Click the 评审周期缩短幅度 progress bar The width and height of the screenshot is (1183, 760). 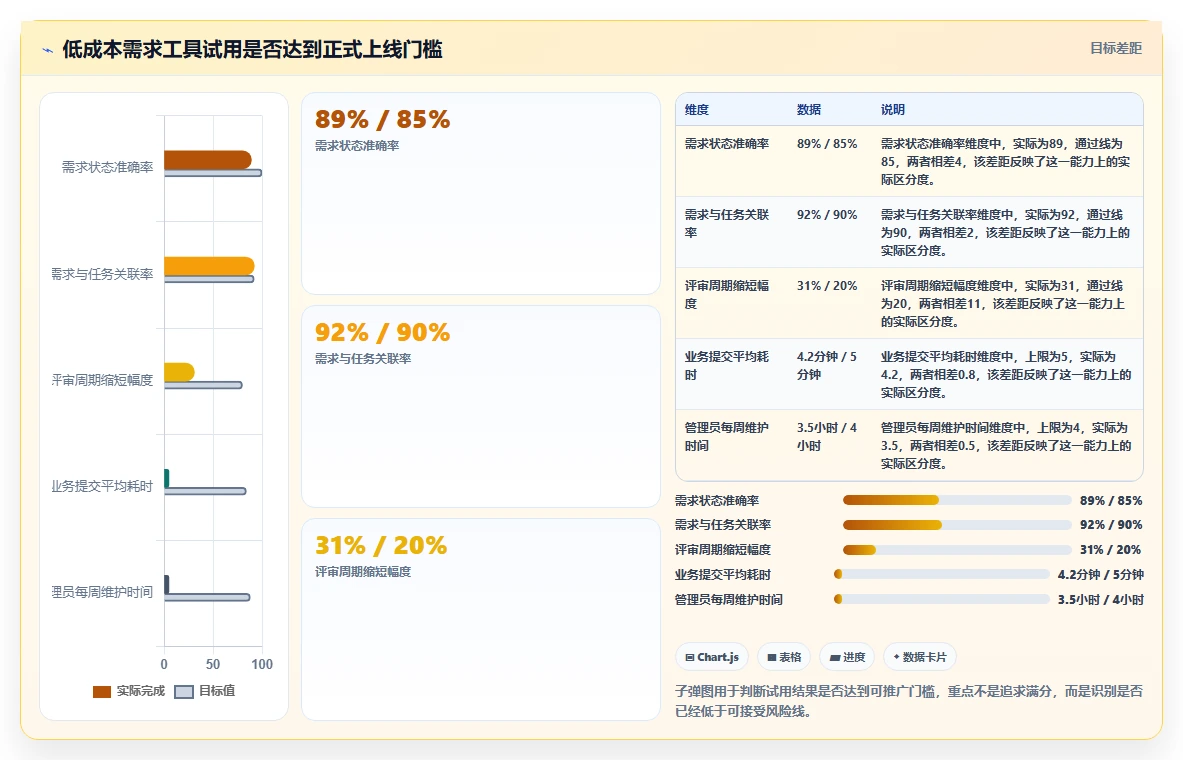coord(957,550)
